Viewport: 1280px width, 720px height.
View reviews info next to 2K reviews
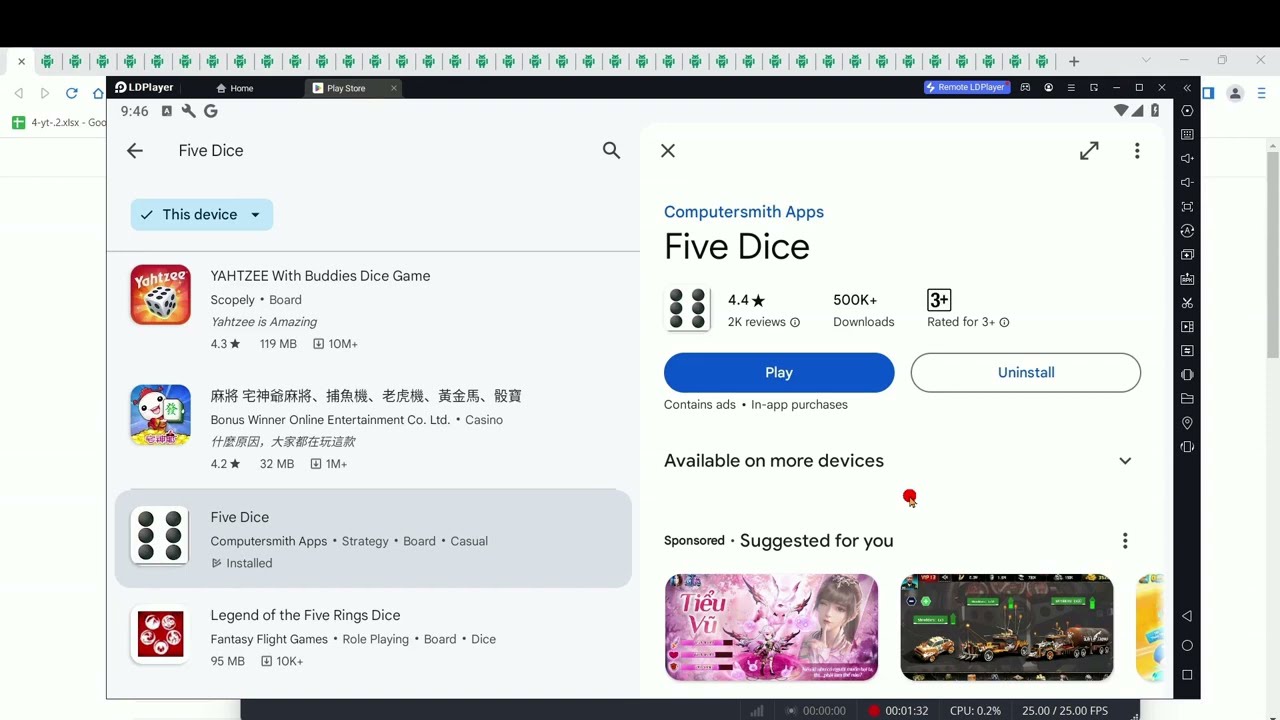click(795, 322)
